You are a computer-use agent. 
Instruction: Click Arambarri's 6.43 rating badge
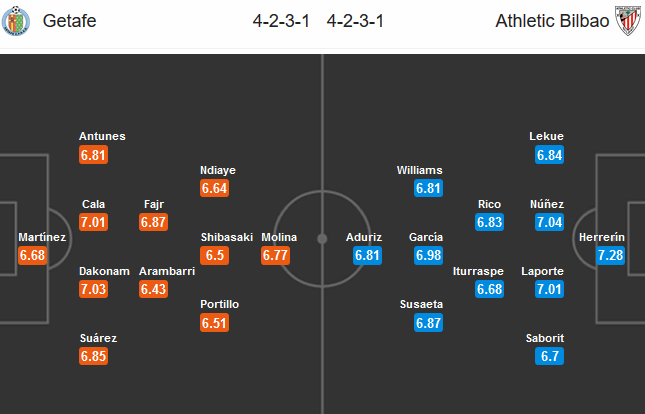tap(152, 289)
